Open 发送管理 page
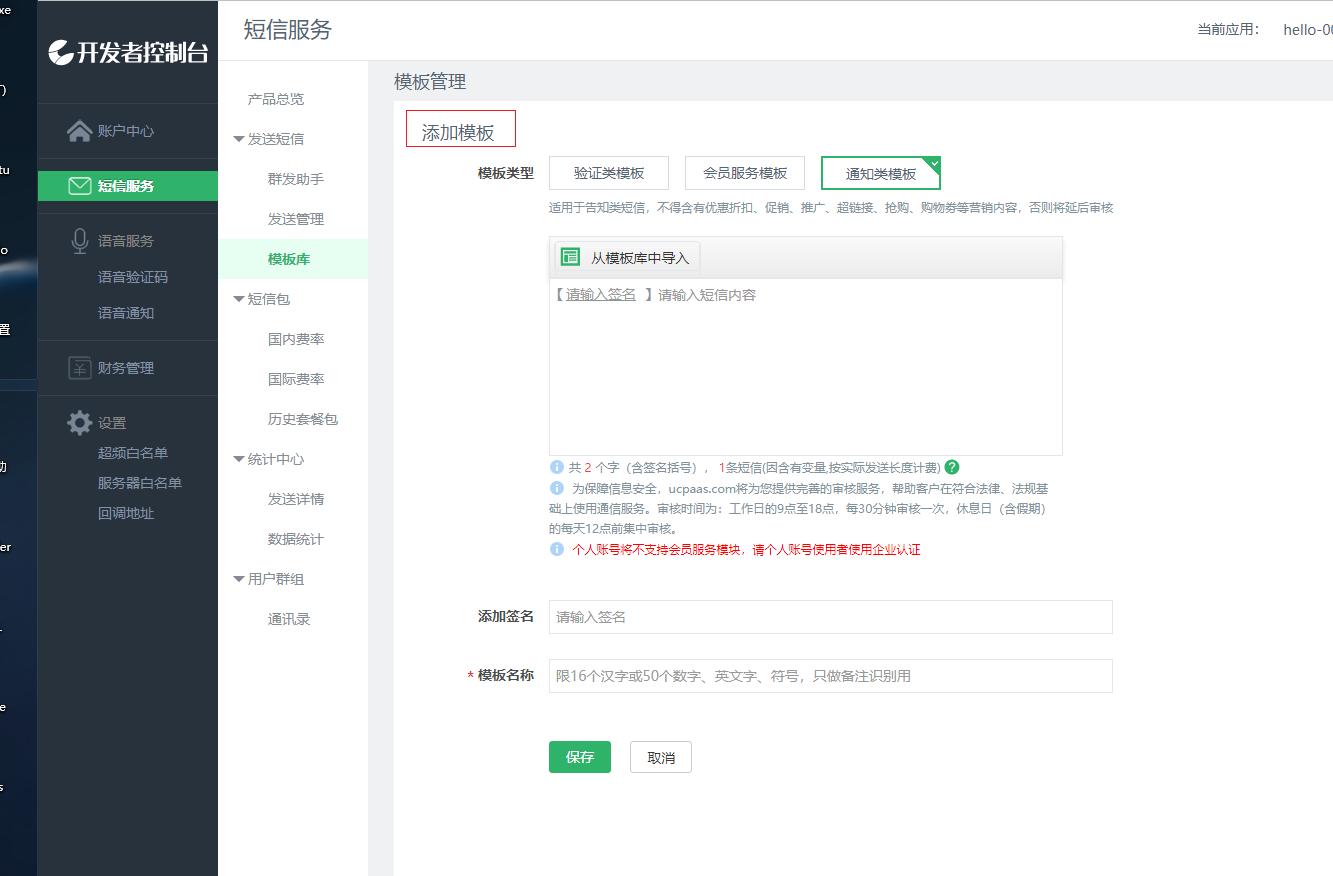This screenshot has height=876, width=1333. tap(296, 219)
